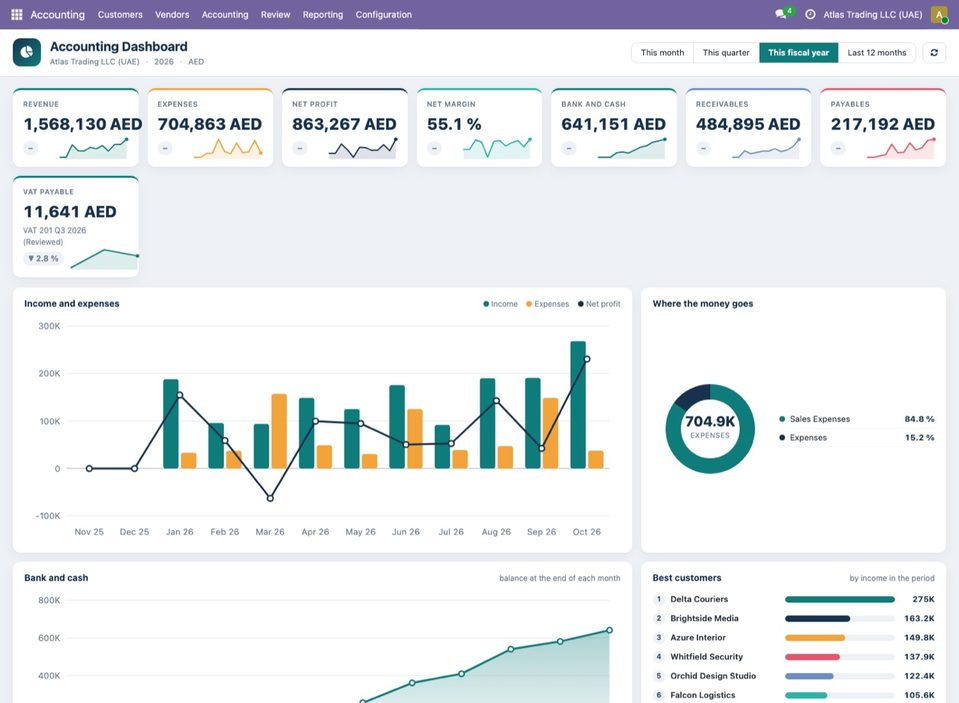The height and width of the screenshot is (703, 959).
Task: Open the Receivables 484,895 AED card
Action: [x=749, y=127]
